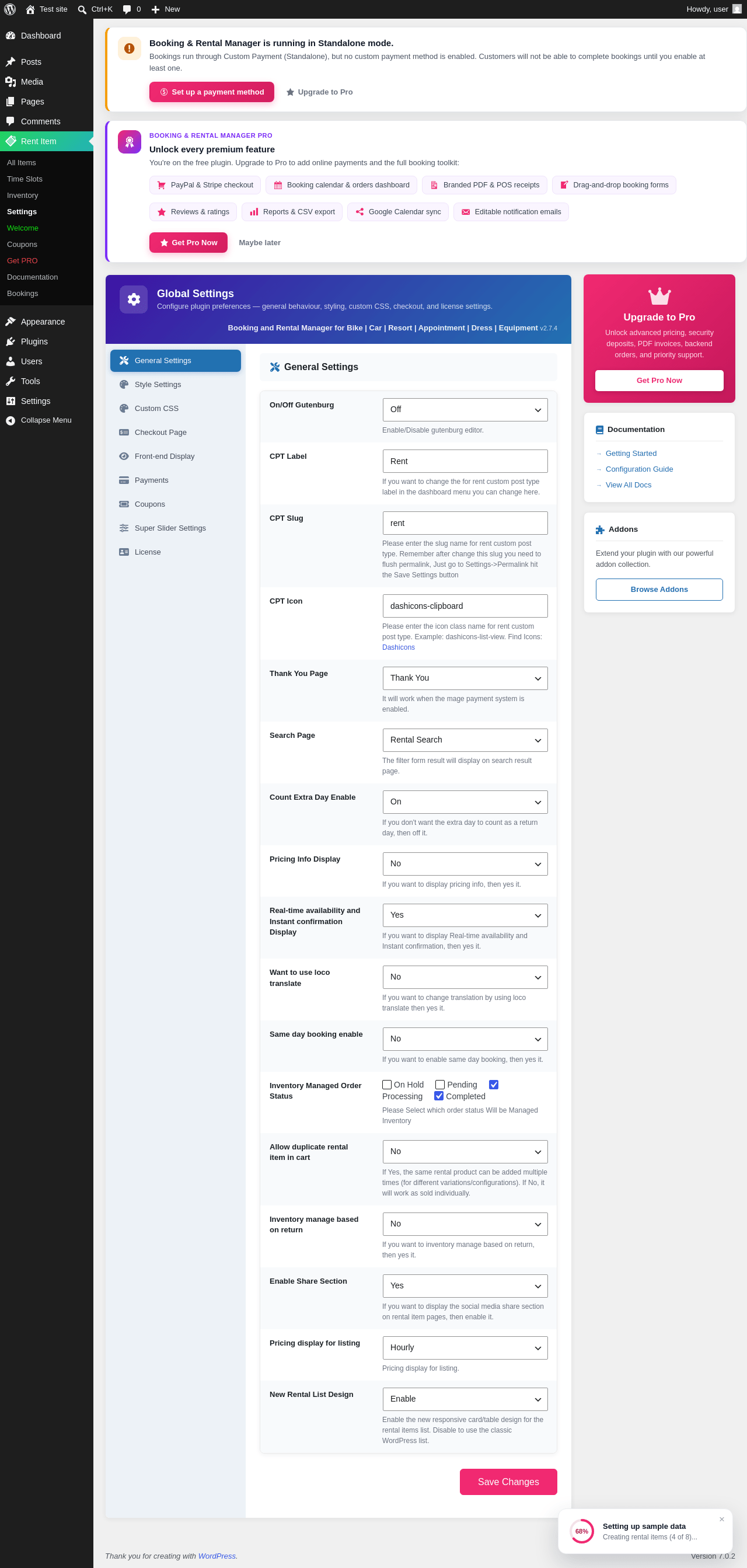Click the Users person icon
747x1568 pixels.
pyautogui.click(x=11, y=361)
